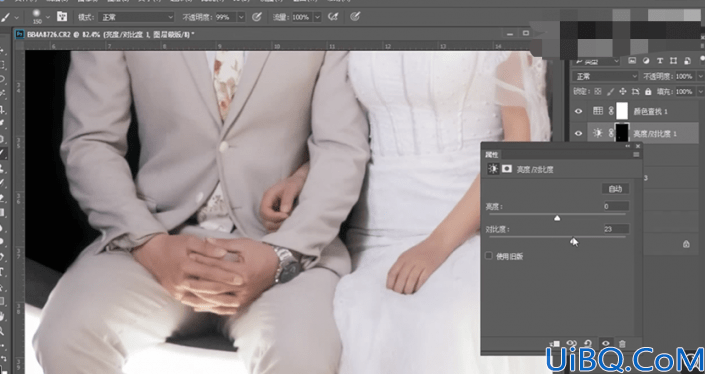Toggle the Brush Settings panel icon
The height and width of the screenshot is (374, 705).
click(62, 17)
